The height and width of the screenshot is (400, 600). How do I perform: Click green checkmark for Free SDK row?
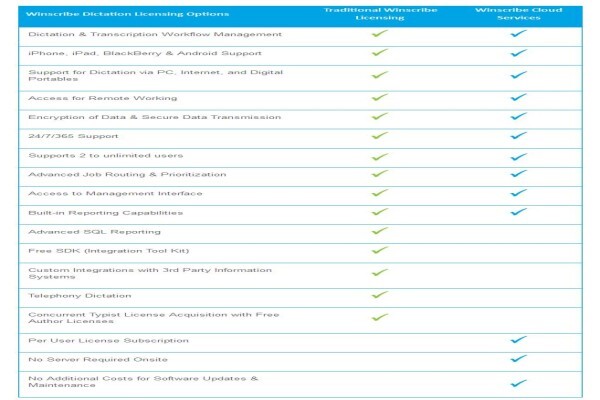[x=380, y=250]
